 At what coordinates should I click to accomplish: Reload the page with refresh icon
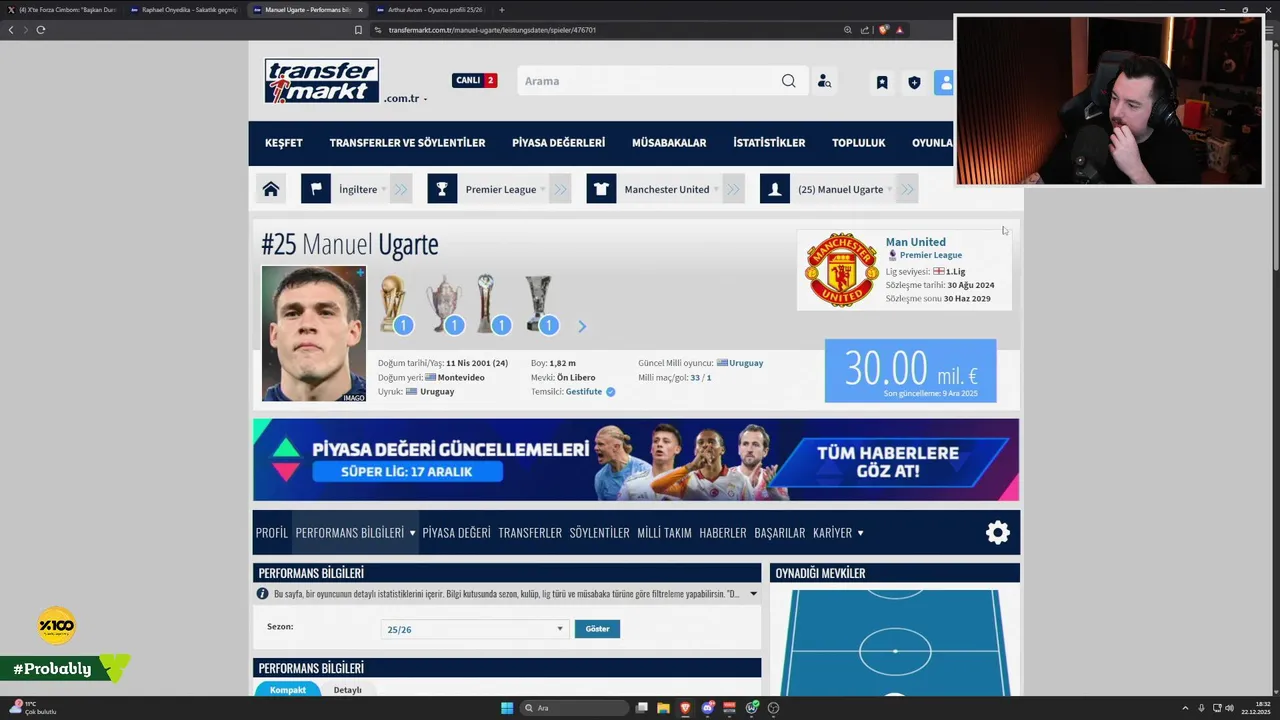[41, 30]
